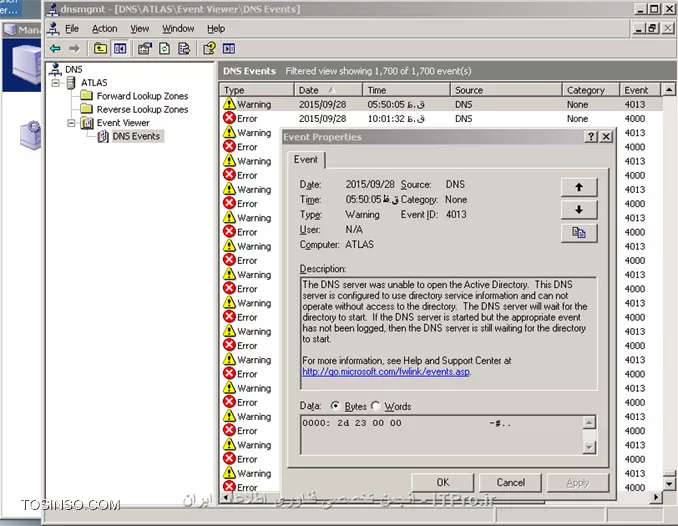Click Data box scrollbar down arrow
The width and height of the screenshot is (678, 526).
coord(589,447)
